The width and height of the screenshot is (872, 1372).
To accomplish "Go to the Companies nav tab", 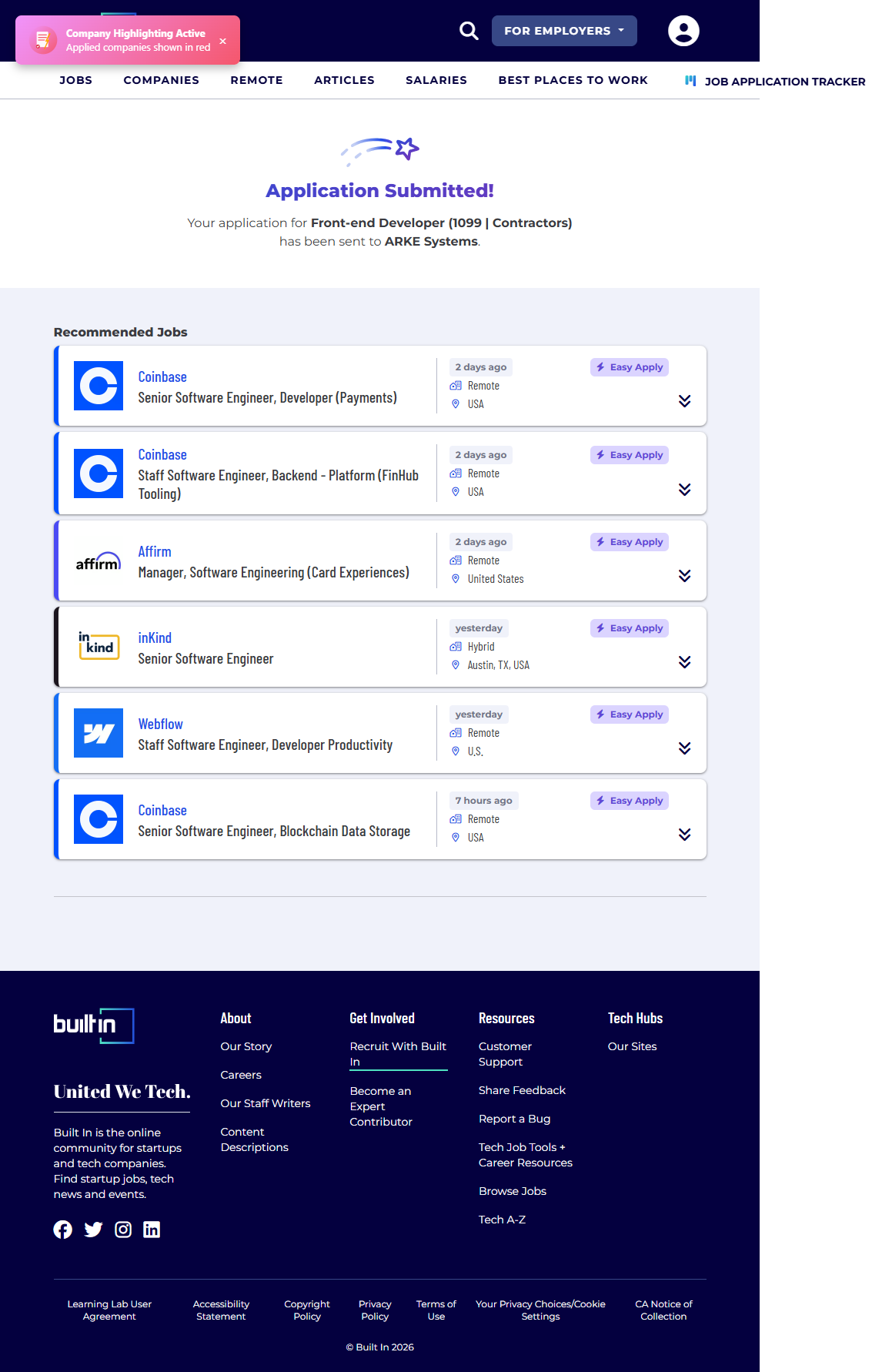I will [x=161, y=80].
